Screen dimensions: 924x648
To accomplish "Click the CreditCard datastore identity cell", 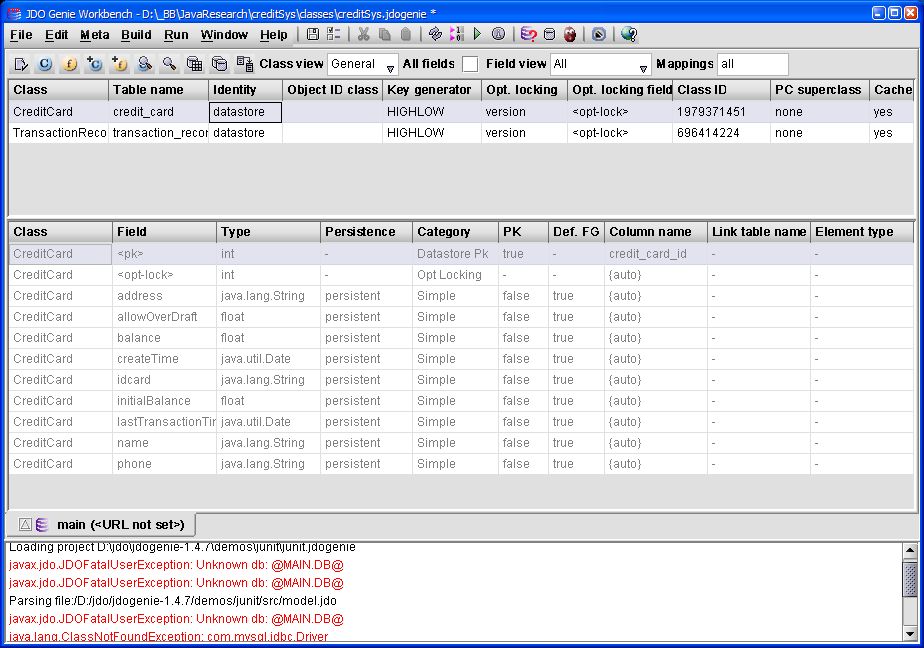I will [245, 112].
